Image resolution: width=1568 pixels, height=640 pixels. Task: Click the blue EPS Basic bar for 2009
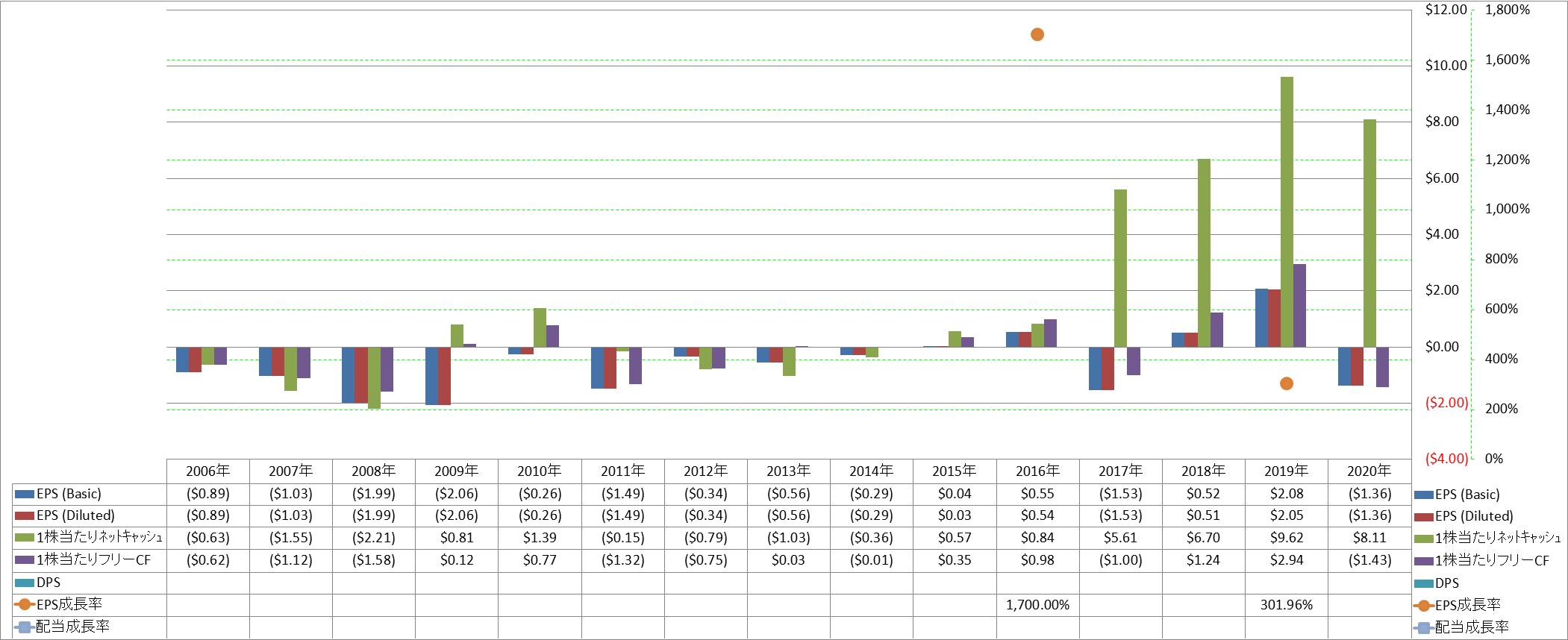431,376
